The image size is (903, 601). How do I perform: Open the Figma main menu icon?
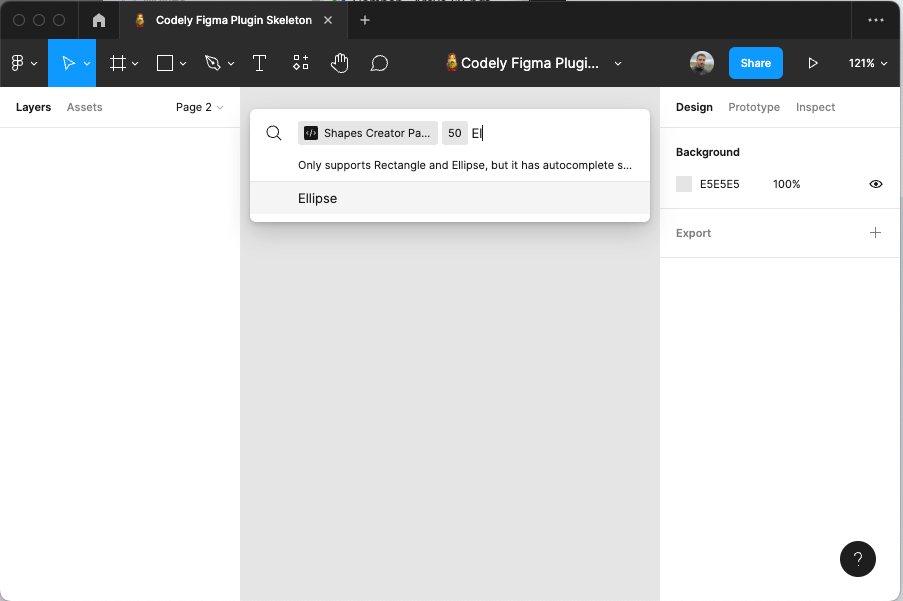coord(17,63)
